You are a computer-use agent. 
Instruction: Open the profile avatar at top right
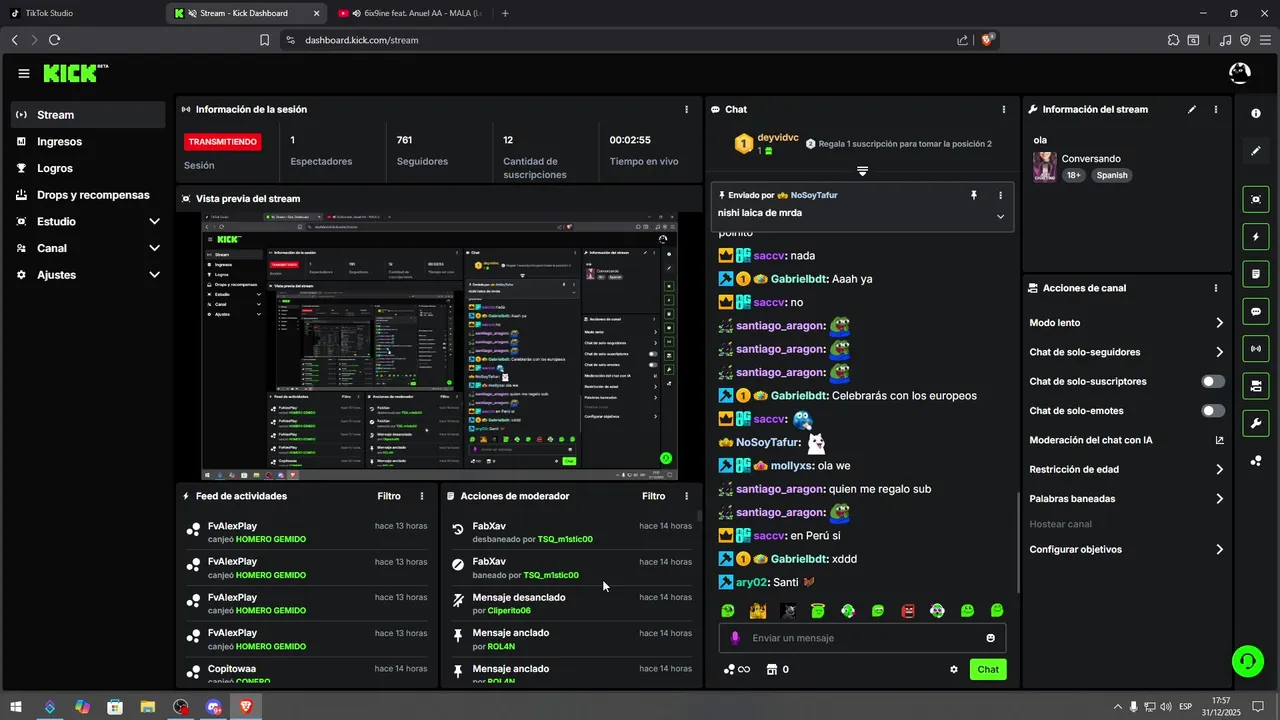(x=1239, y=73)
